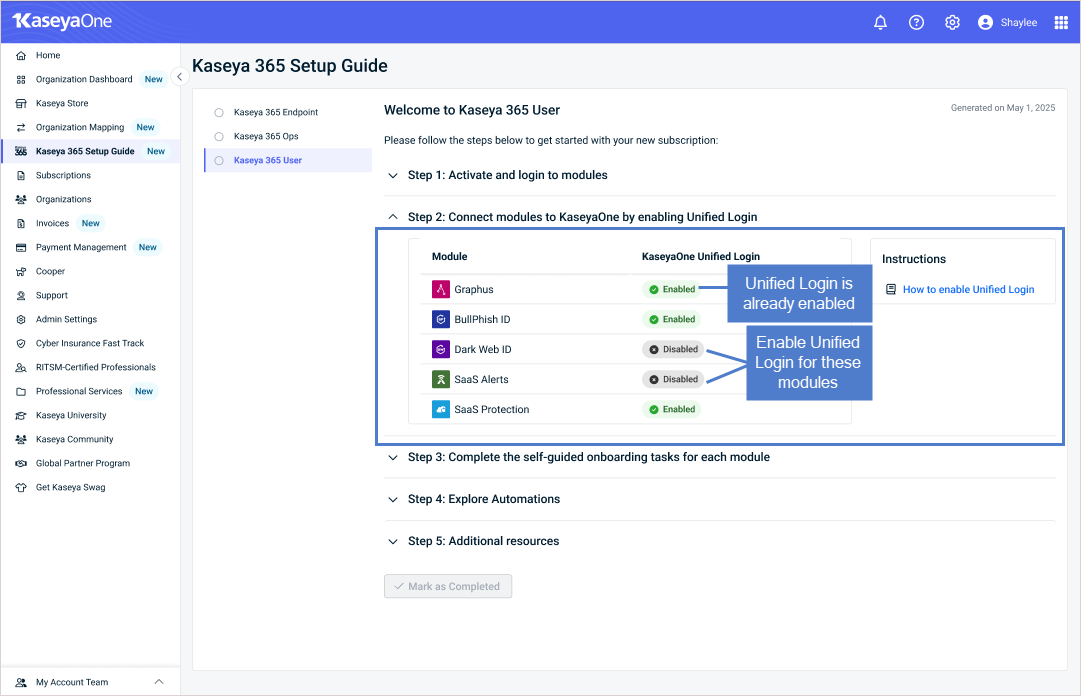Expand My Account Team chevron
This screenshot has height=696, width=1081.
click(x=159, y=682)
